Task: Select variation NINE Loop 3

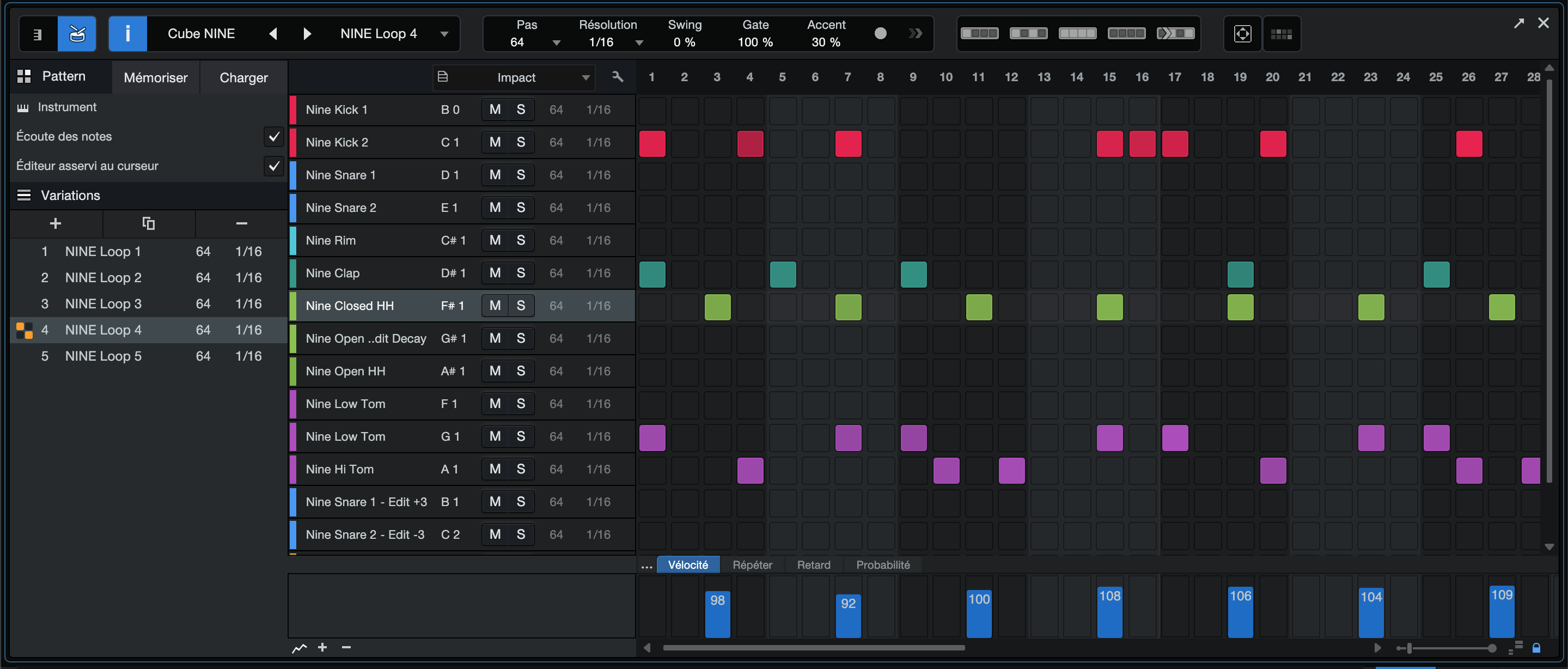Action: tap(149, 304)
